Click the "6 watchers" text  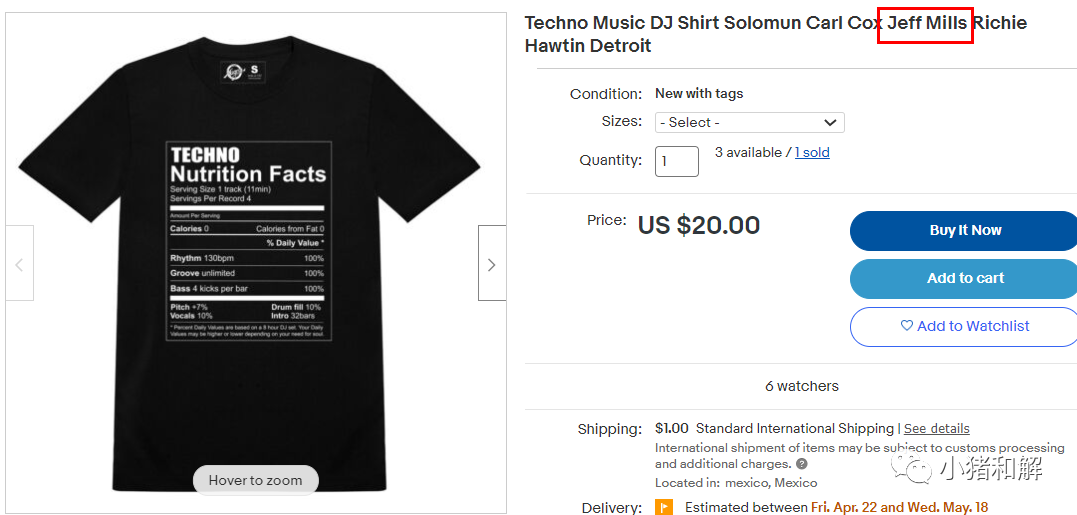[x=801, y=386]
